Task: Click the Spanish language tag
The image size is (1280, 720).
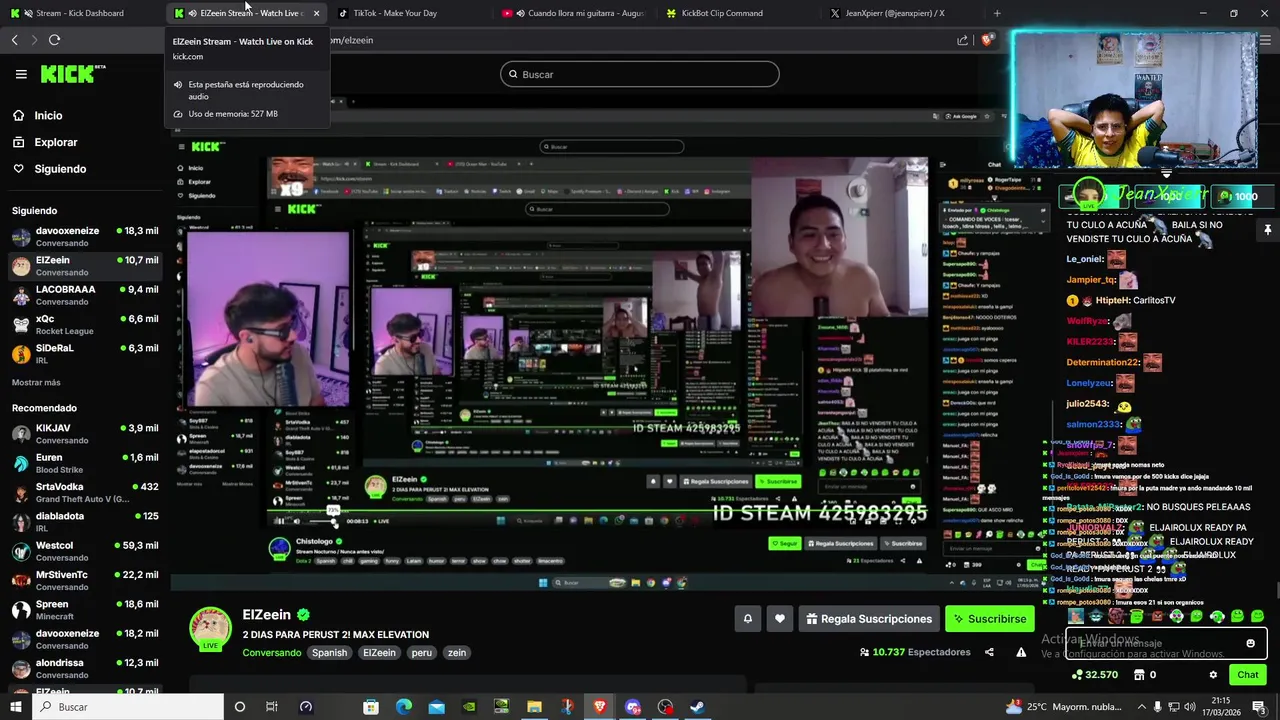Action: [x=329, y=653]
